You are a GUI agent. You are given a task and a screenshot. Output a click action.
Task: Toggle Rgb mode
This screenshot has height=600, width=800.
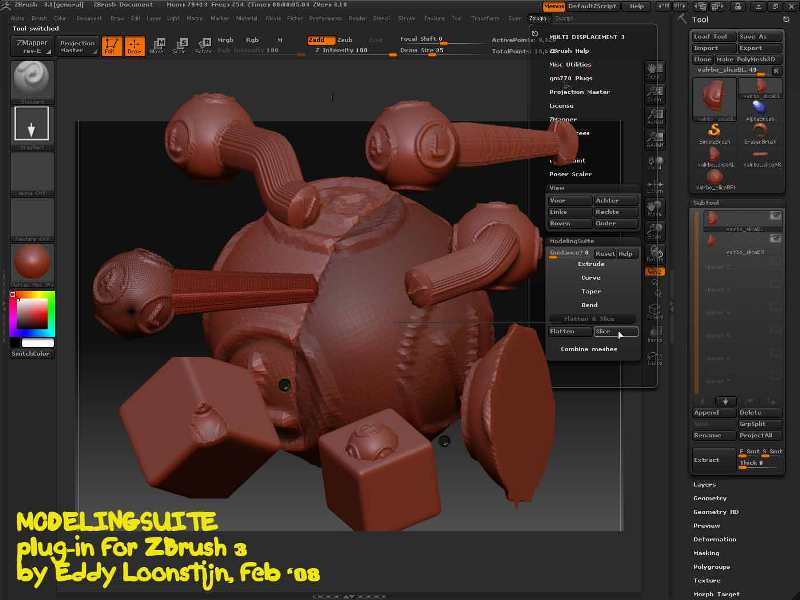(x=252, y=40)
